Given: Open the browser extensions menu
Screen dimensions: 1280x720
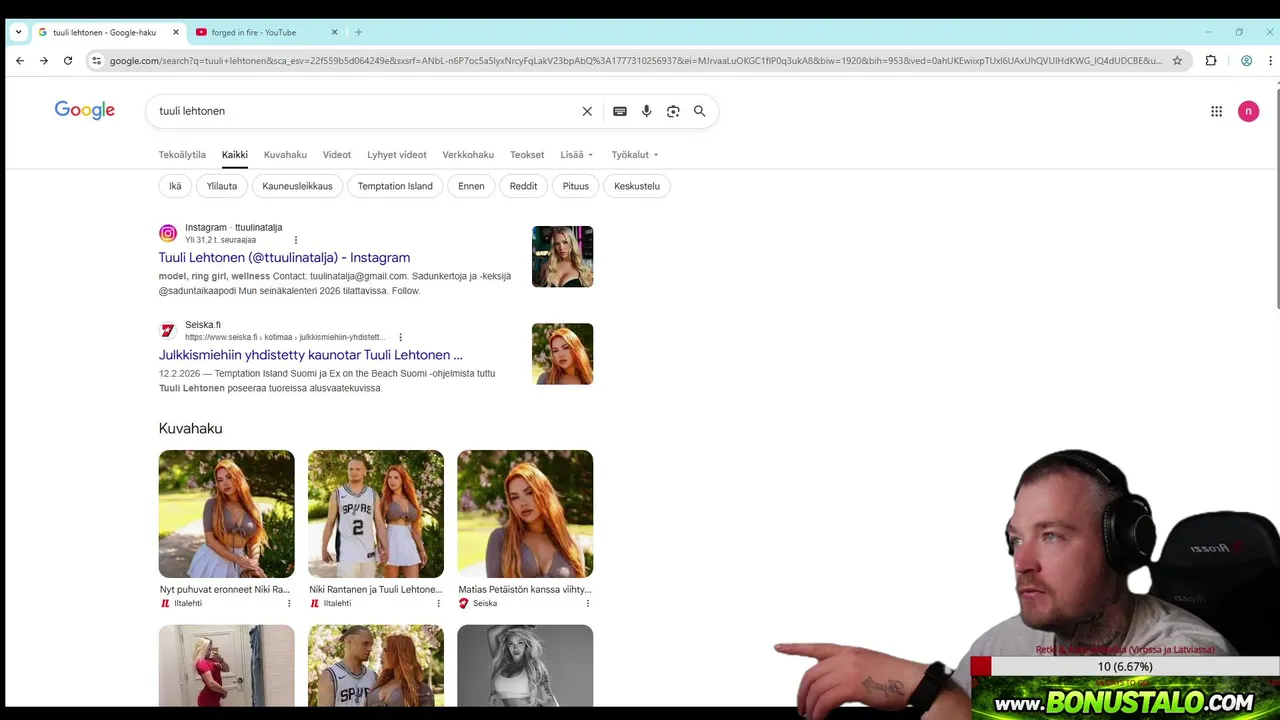Looking at the screenshot, I should tap(1211, 61).
